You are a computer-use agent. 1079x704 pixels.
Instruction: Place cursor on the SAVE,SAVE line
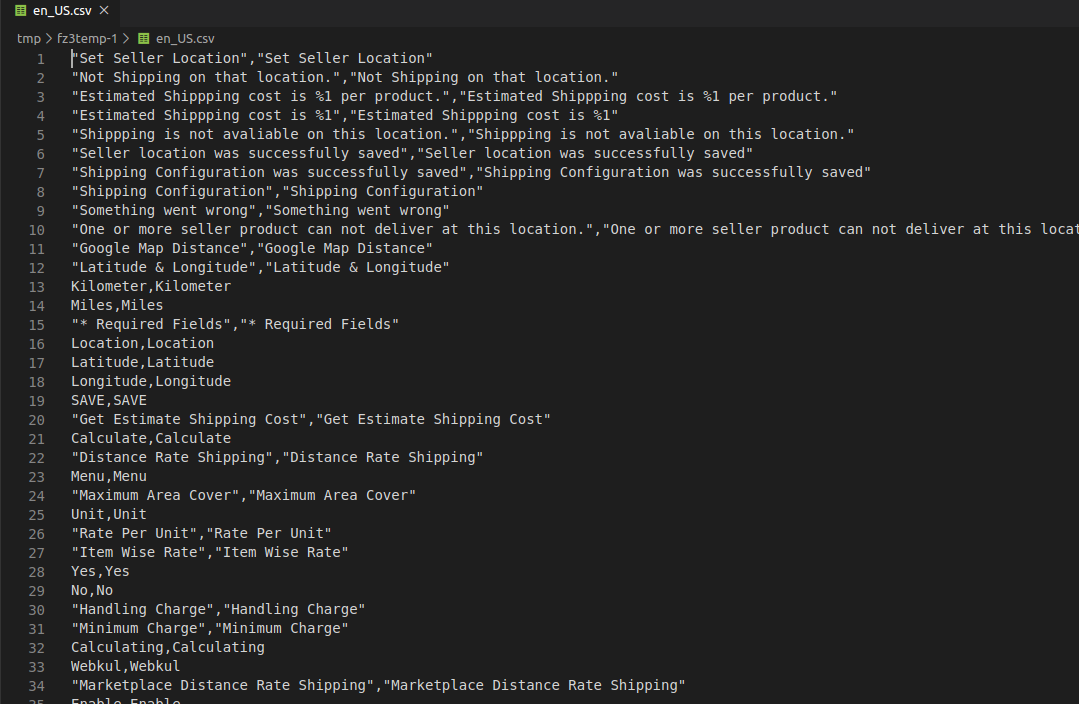coord(108,400)
